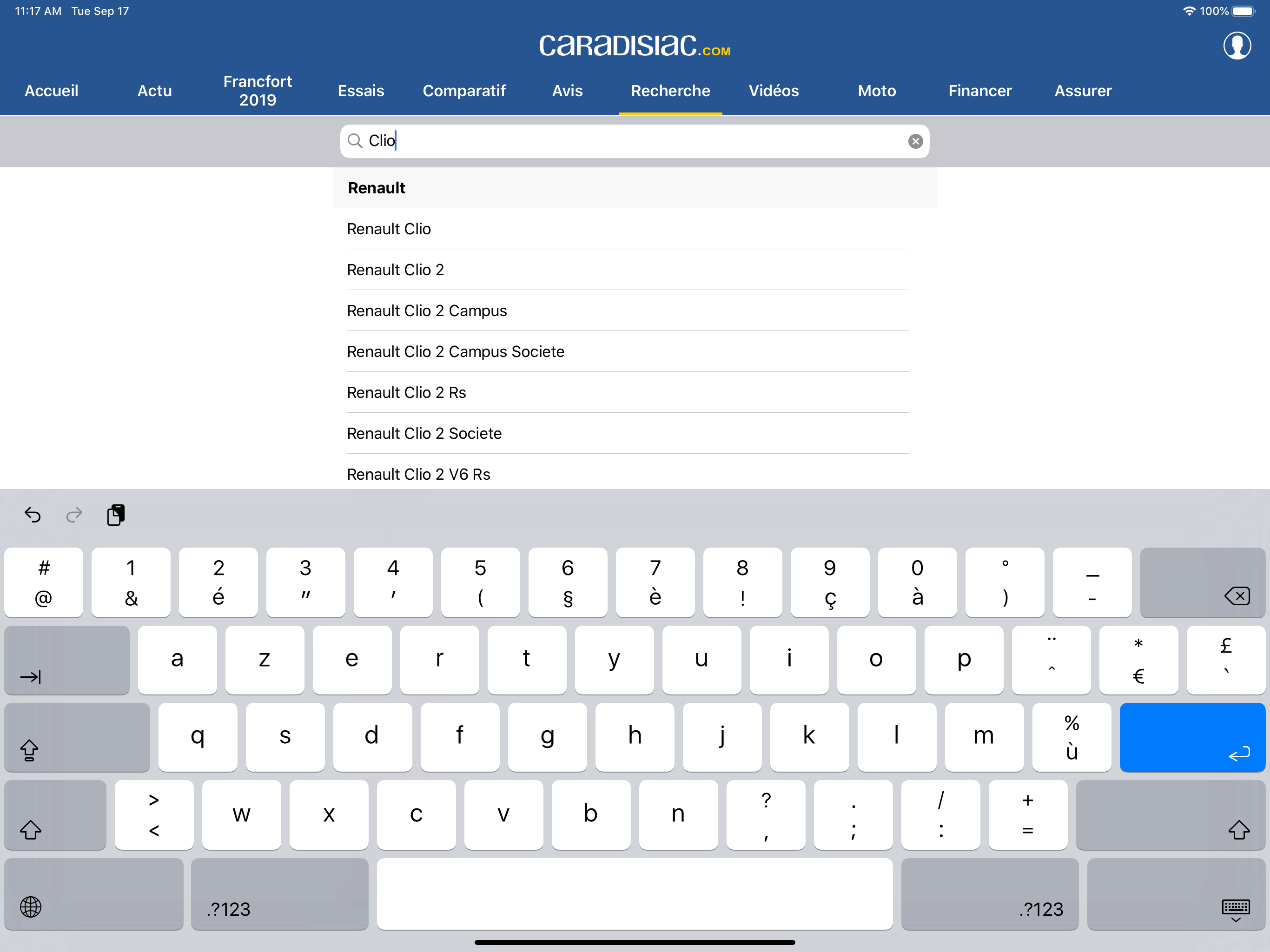This screenshot has height=952, width=1270.
Task: Tap the + = key
Action: click(1028, 815)
